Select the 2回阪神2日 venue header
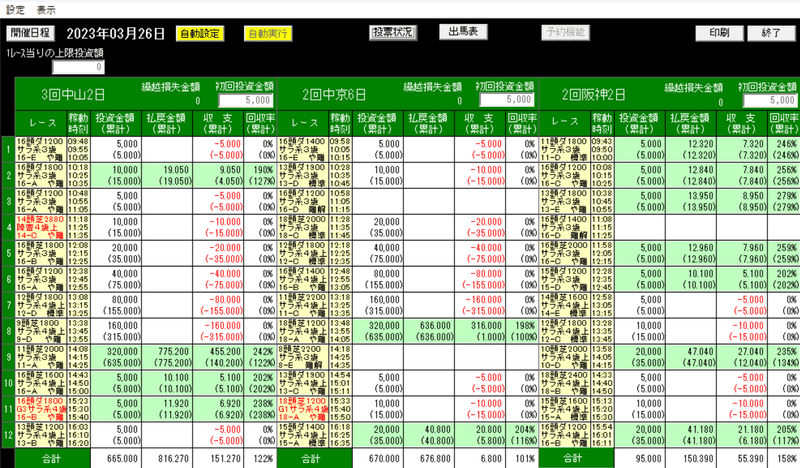 click(593, 95)
